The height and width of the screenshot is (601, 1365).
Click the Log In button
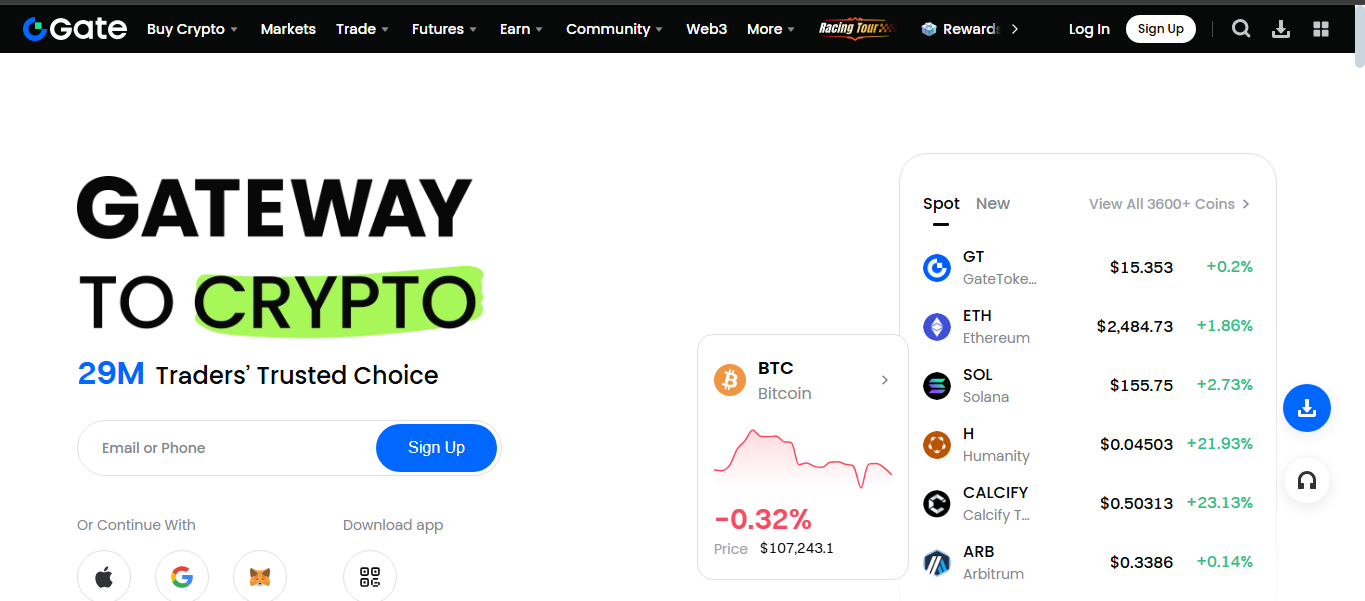pos(1089,29)
